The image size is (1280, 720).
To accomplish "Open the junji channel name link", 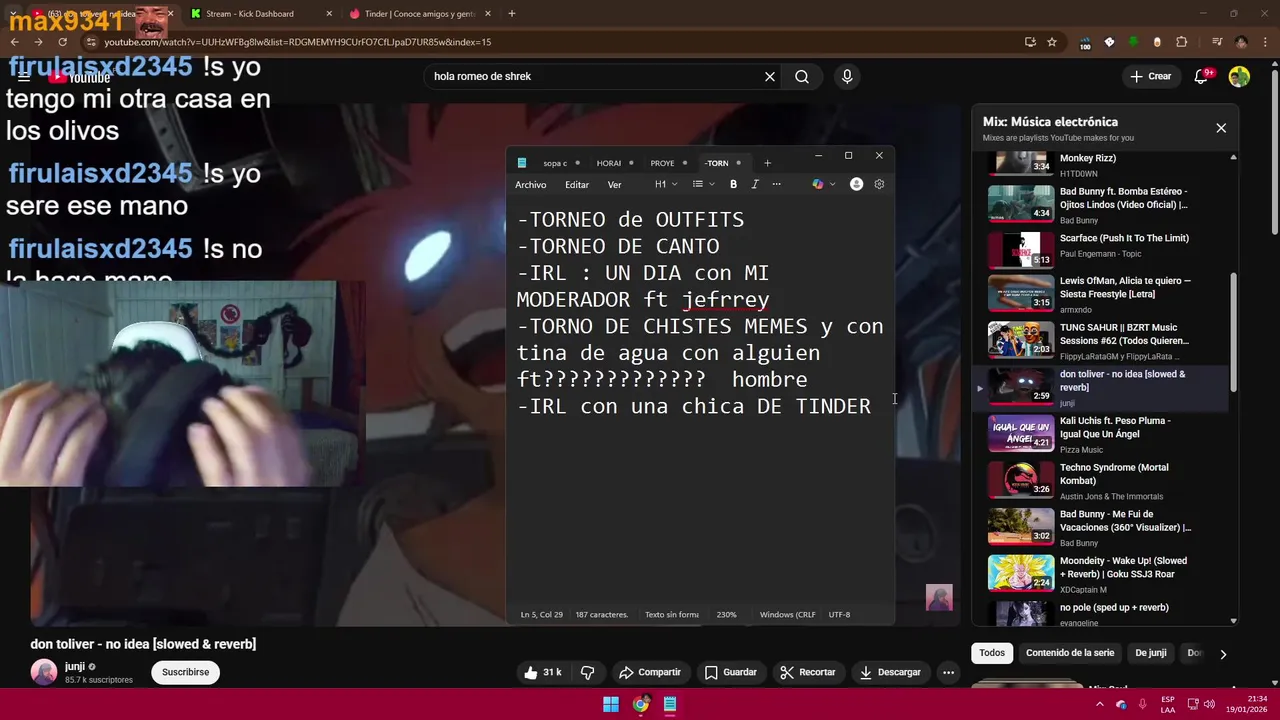I will 75,666.
